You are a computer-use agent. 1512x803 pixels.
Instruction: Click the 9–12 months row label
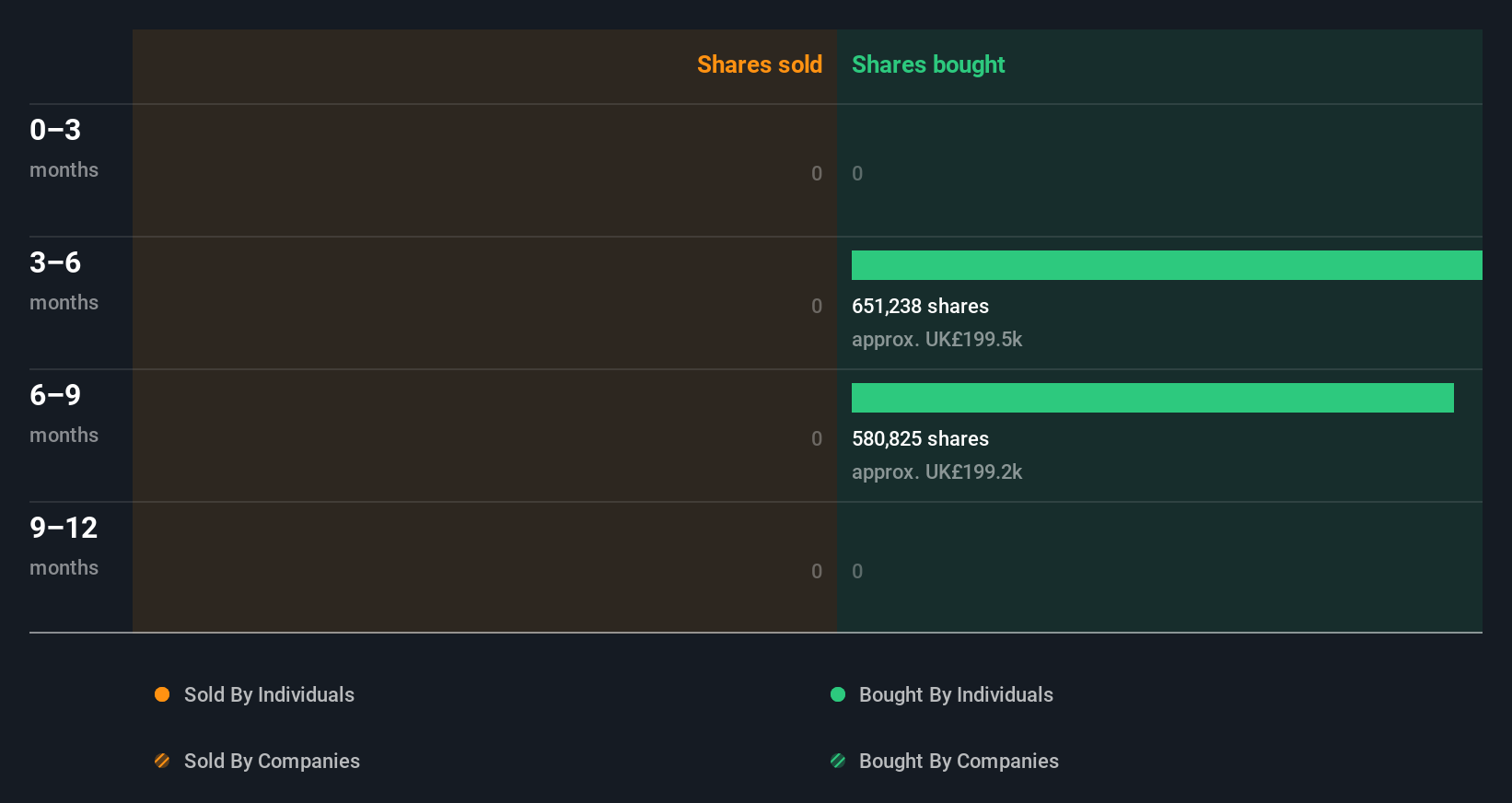click(x=64, y=546)
